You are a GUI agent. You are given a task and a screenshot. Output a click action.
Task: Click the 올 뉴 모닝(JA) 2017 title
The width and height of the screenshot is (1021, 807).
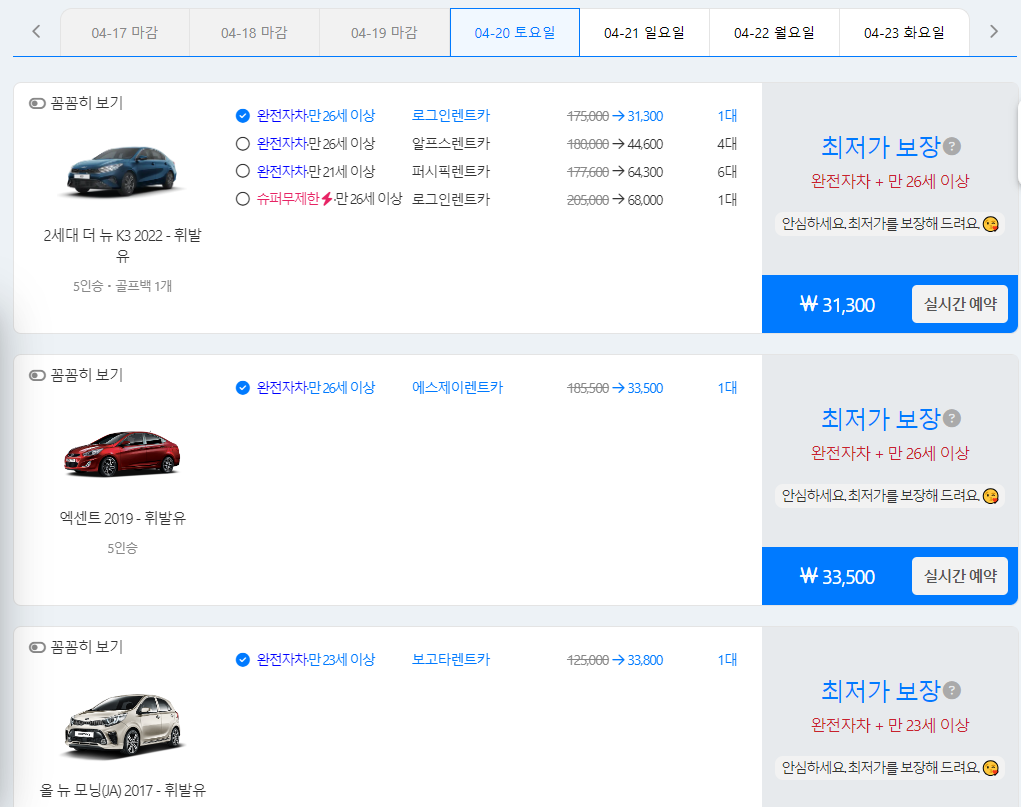[122, 791]
